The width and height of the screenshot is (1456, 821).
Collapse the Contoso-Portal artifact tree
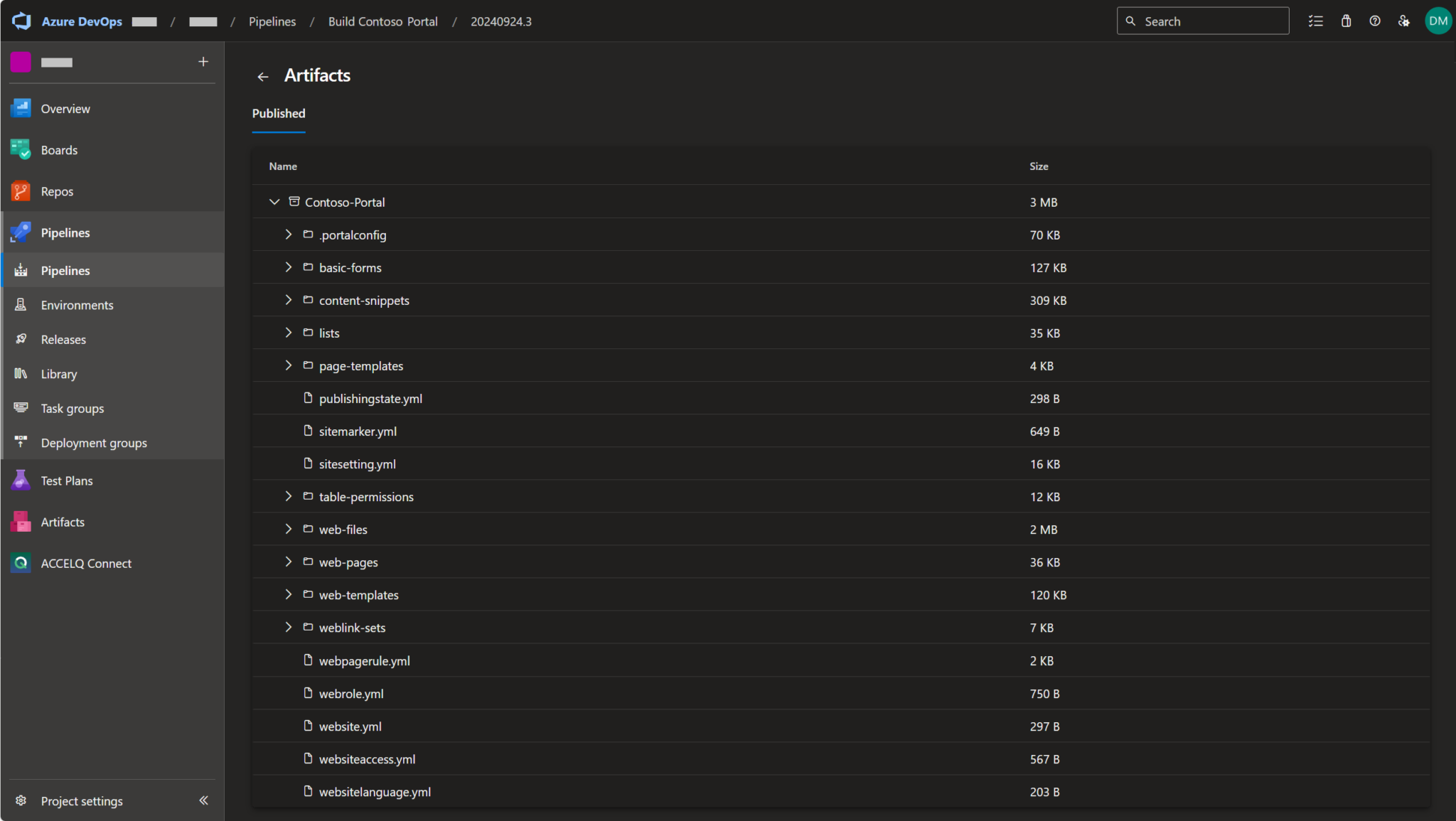[x=274, y=202]
